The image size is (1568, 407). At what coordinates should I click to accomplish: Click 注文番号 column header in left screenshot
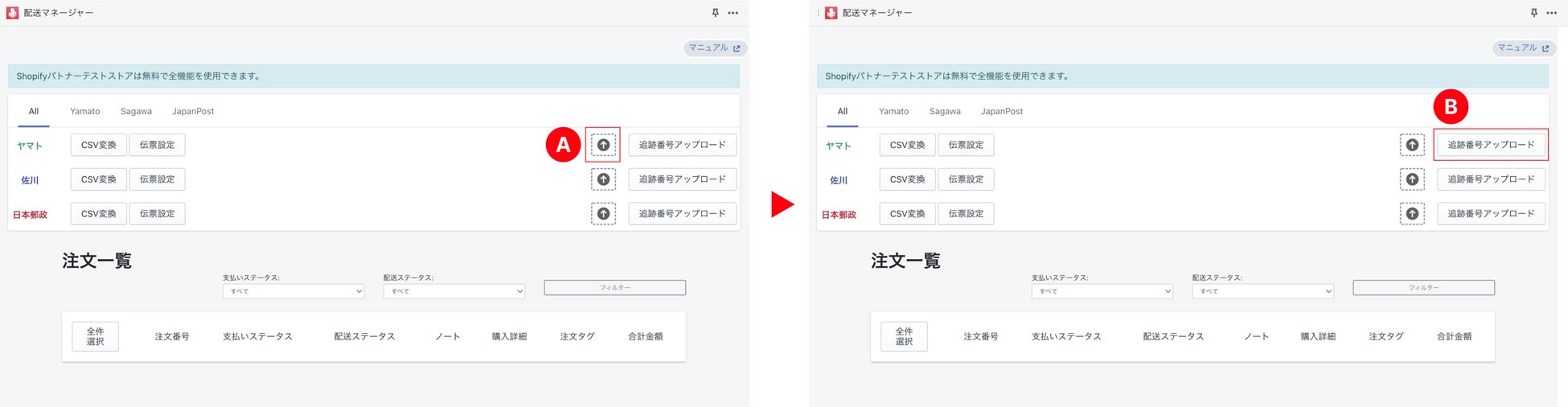click(x=172, y=336)
